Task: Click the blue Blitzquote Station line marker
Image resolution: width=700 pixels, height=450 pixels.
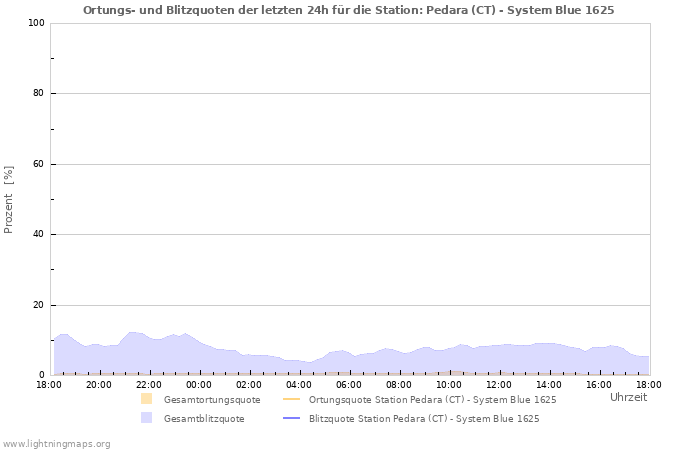Action: 291,419
